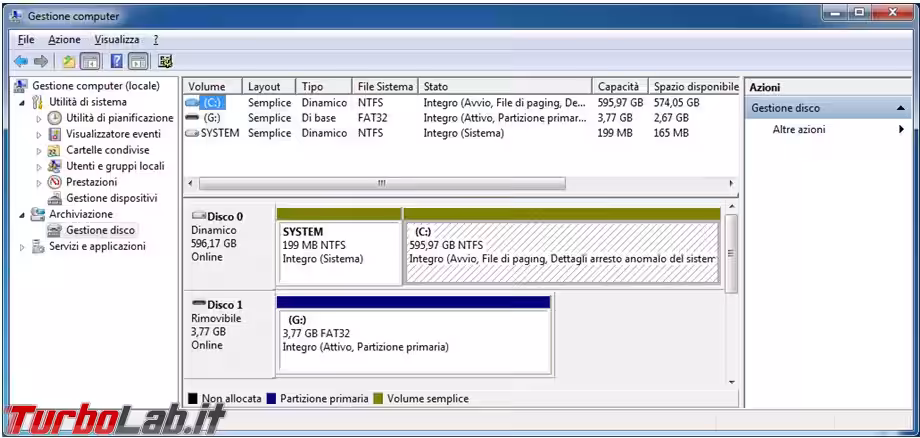Viewport: 920px width, 438px height.
Task: Click the Properties/settings list toolbar icon
Action: point(165,61)
